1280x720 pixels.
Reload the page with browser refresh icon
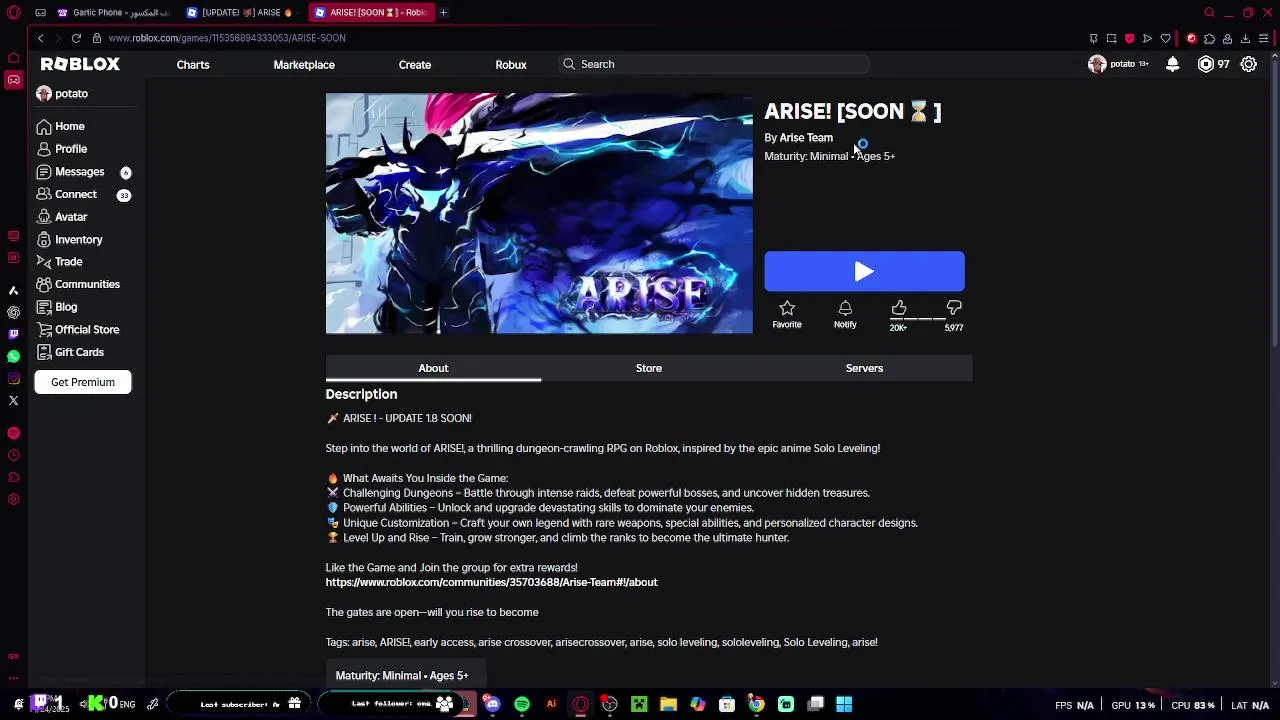pos(76,38)
